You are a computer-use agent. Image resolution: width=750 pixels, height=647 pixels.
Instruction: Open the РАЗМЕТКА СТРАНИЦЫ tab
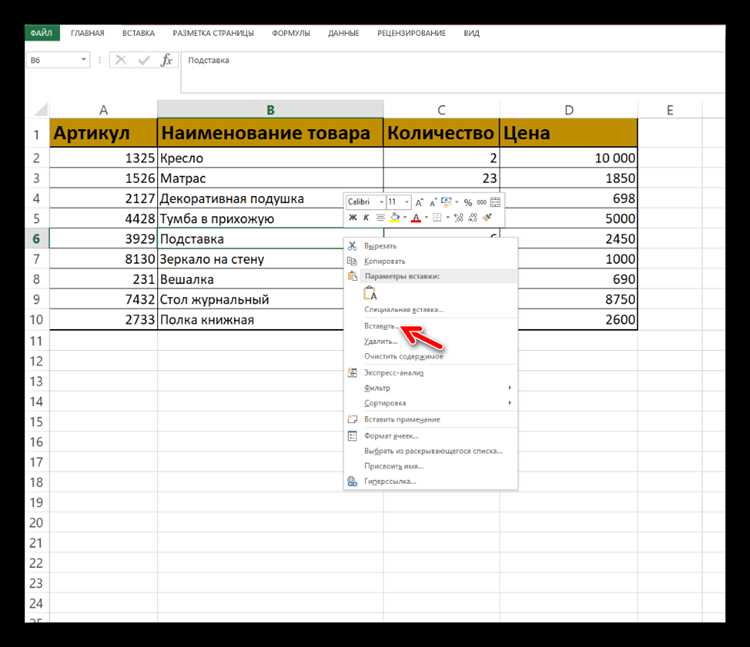[213, 33]
